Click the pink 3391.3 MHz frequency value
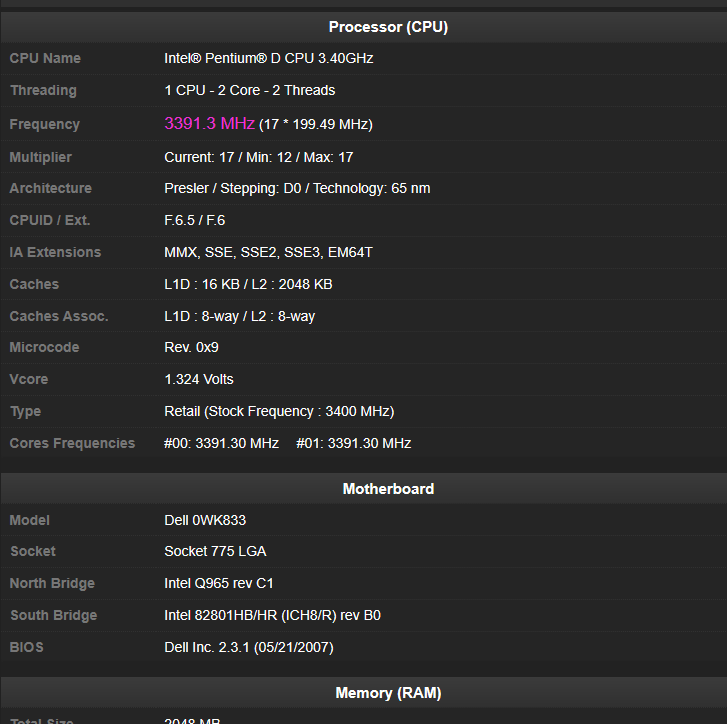This screenshot has height=724, width=727. (210, 124)
